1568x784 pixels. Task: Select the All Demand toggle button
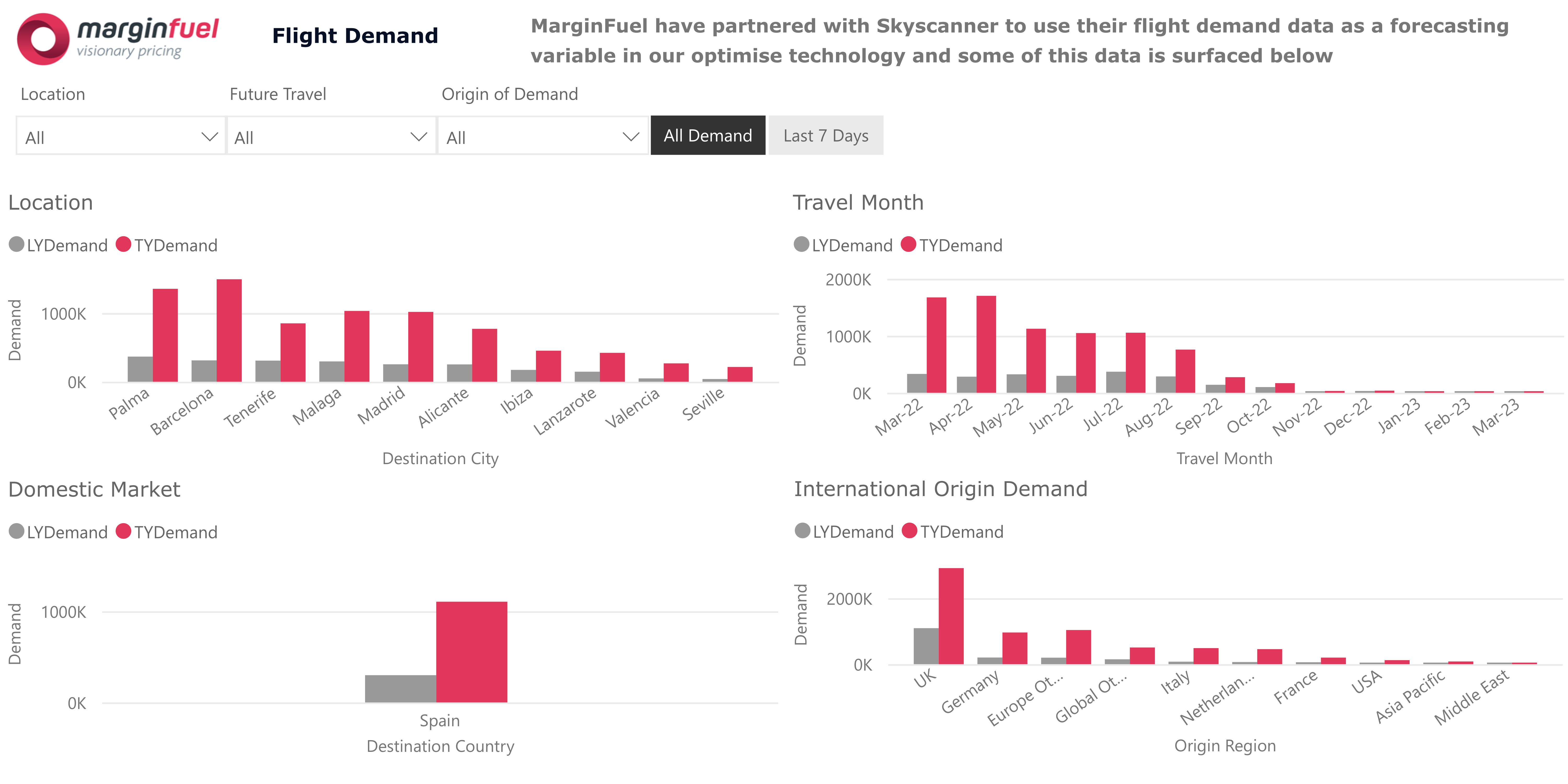(x=707, y=136)
